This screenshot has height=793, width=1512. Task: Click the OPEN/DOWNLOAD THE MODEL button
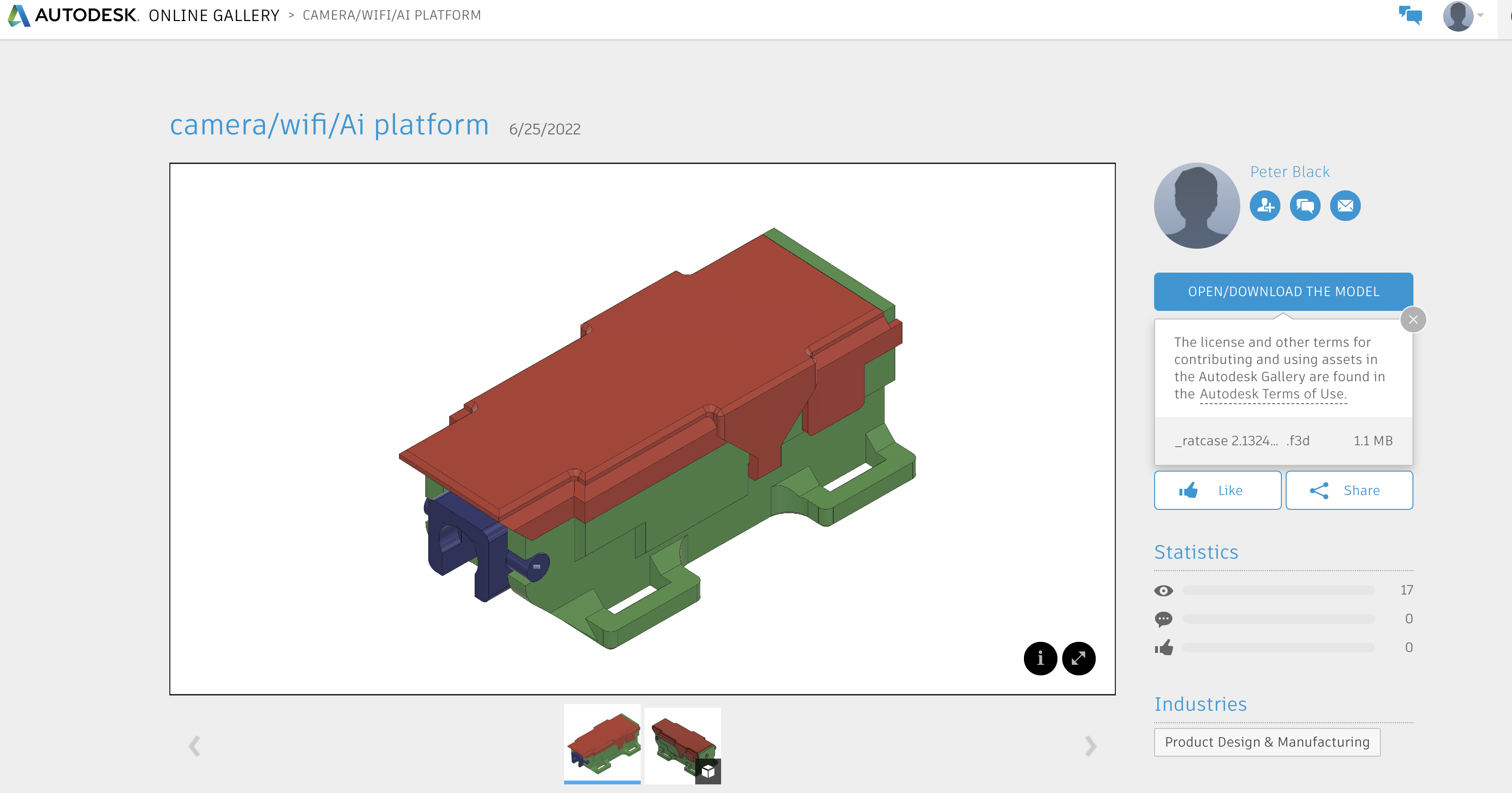pos(1284,291)
